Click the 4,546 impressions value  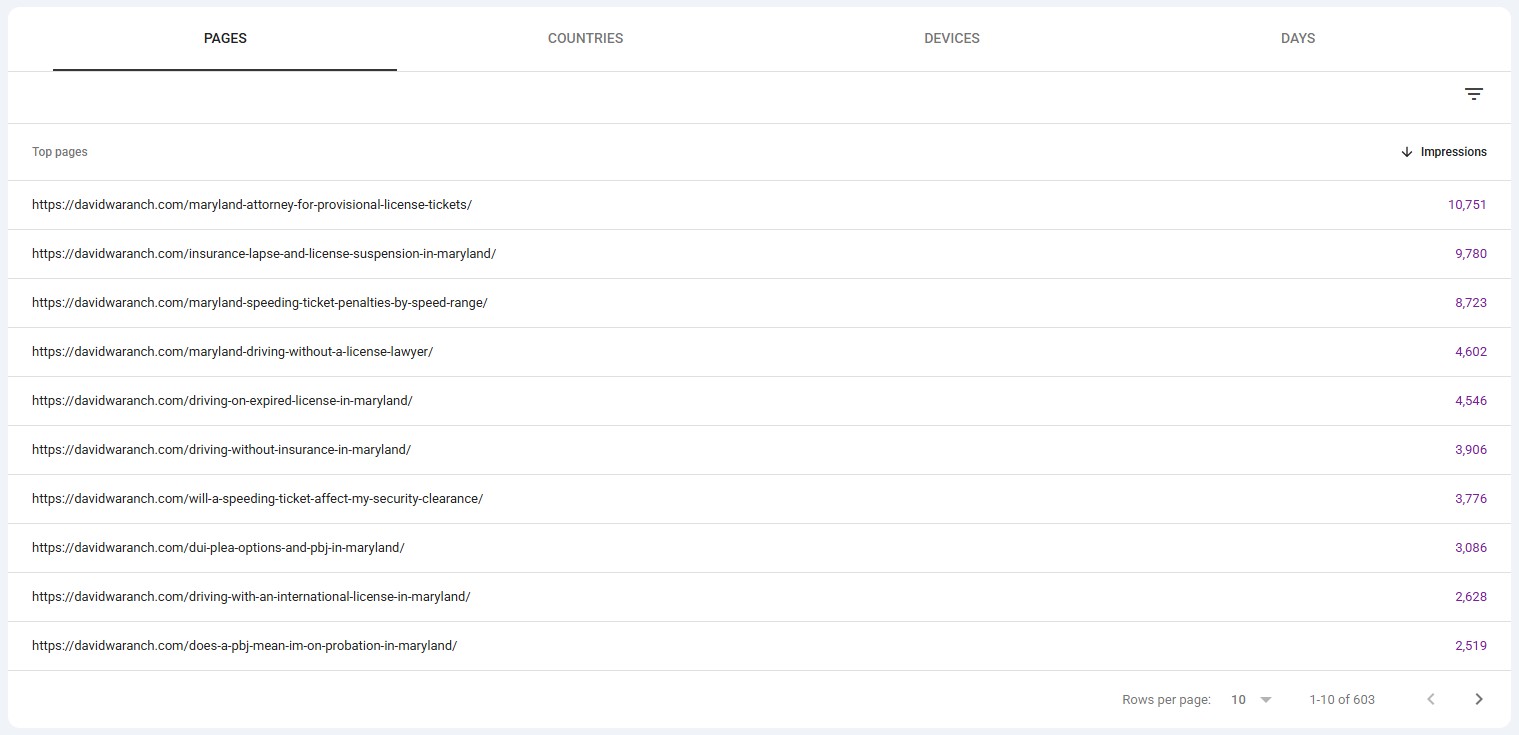(1470, 401)
